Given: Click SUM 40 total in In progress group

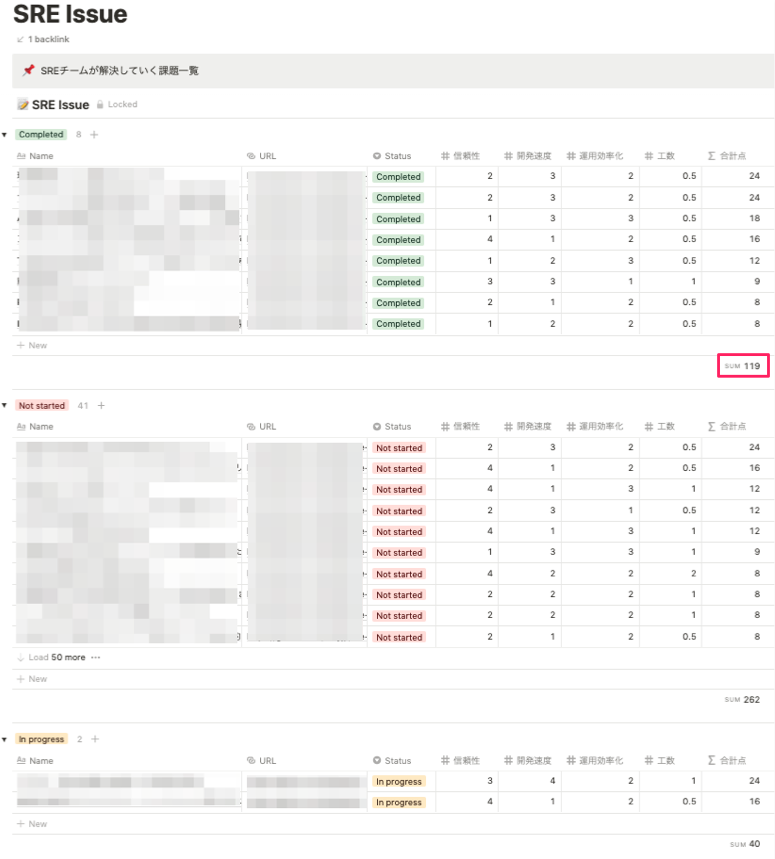Looking at the screenshot, I should pos(745,844).
